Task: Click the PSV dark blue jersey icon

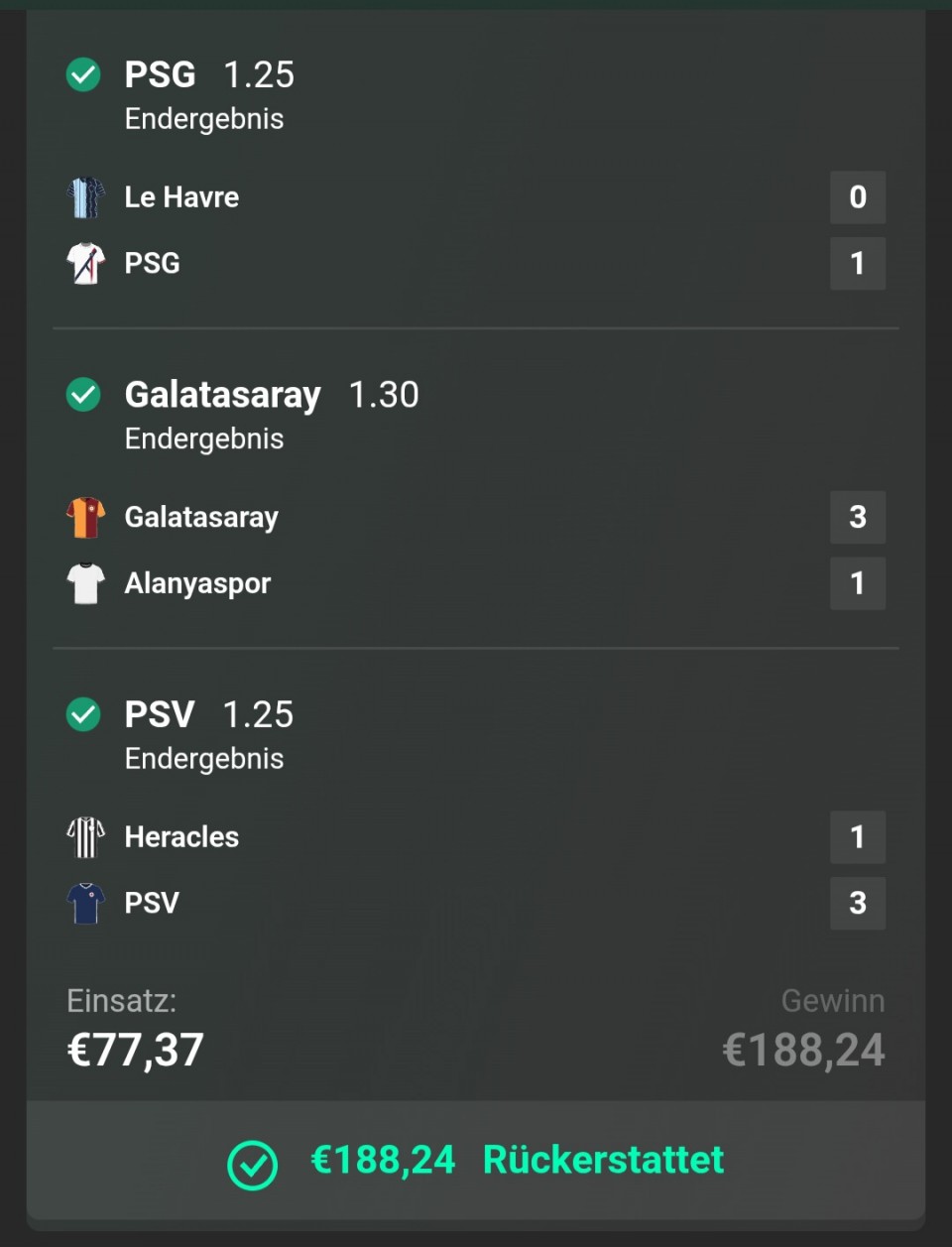Action: point(85,903)
